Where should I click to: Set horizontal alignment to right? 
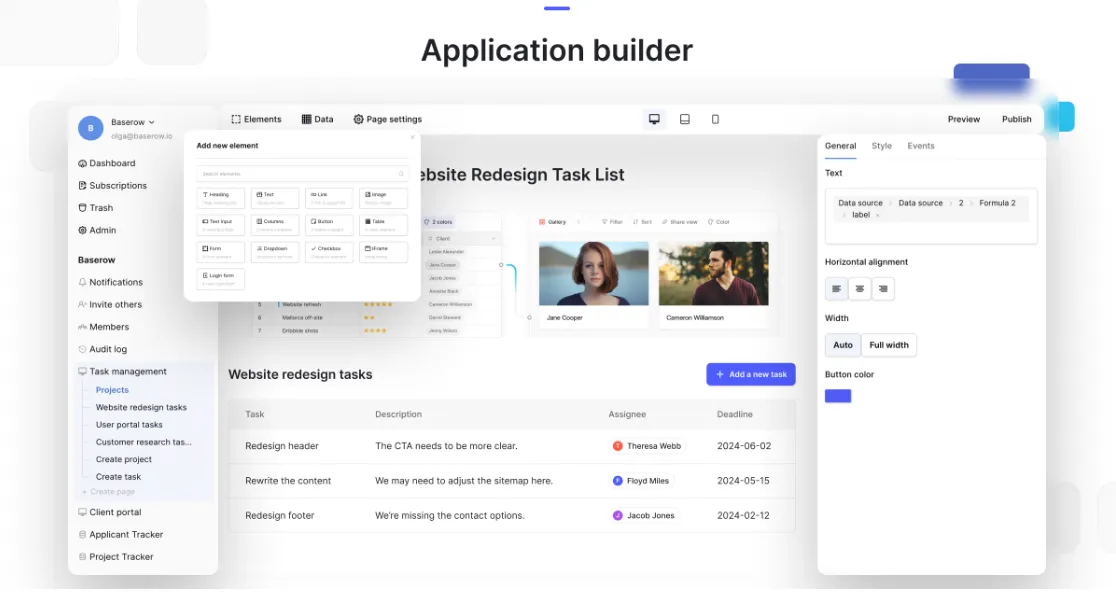(x=883, y=289)
